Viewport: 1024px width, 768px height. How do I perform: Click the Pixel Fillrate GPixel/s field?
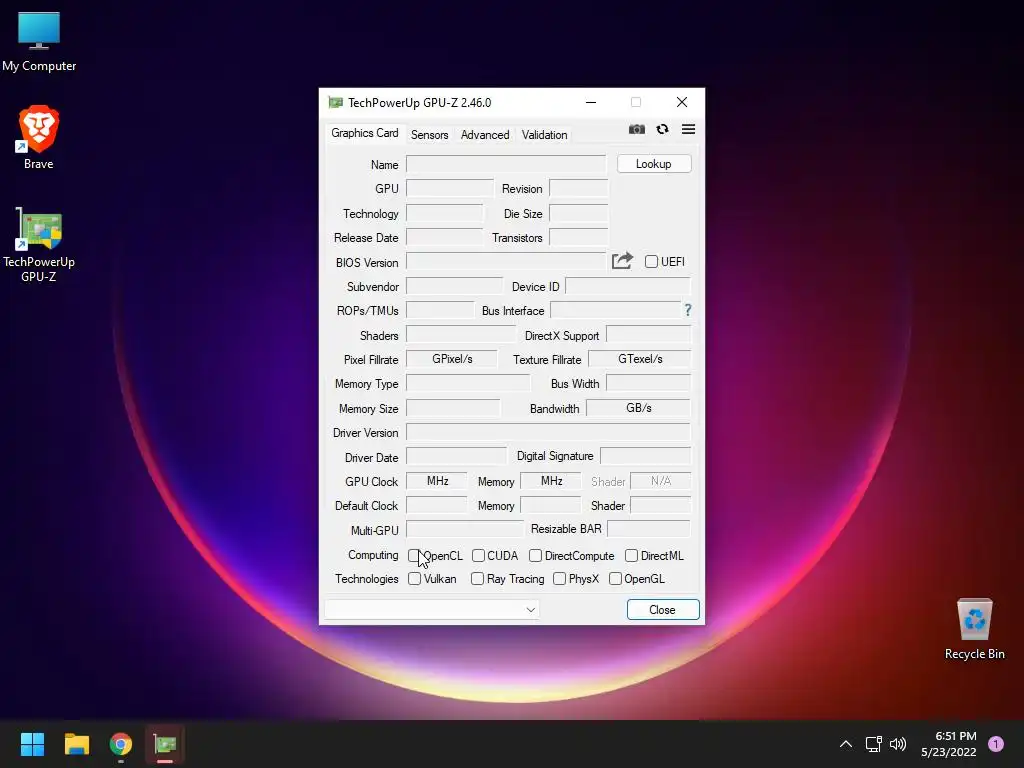pos(451,359)
